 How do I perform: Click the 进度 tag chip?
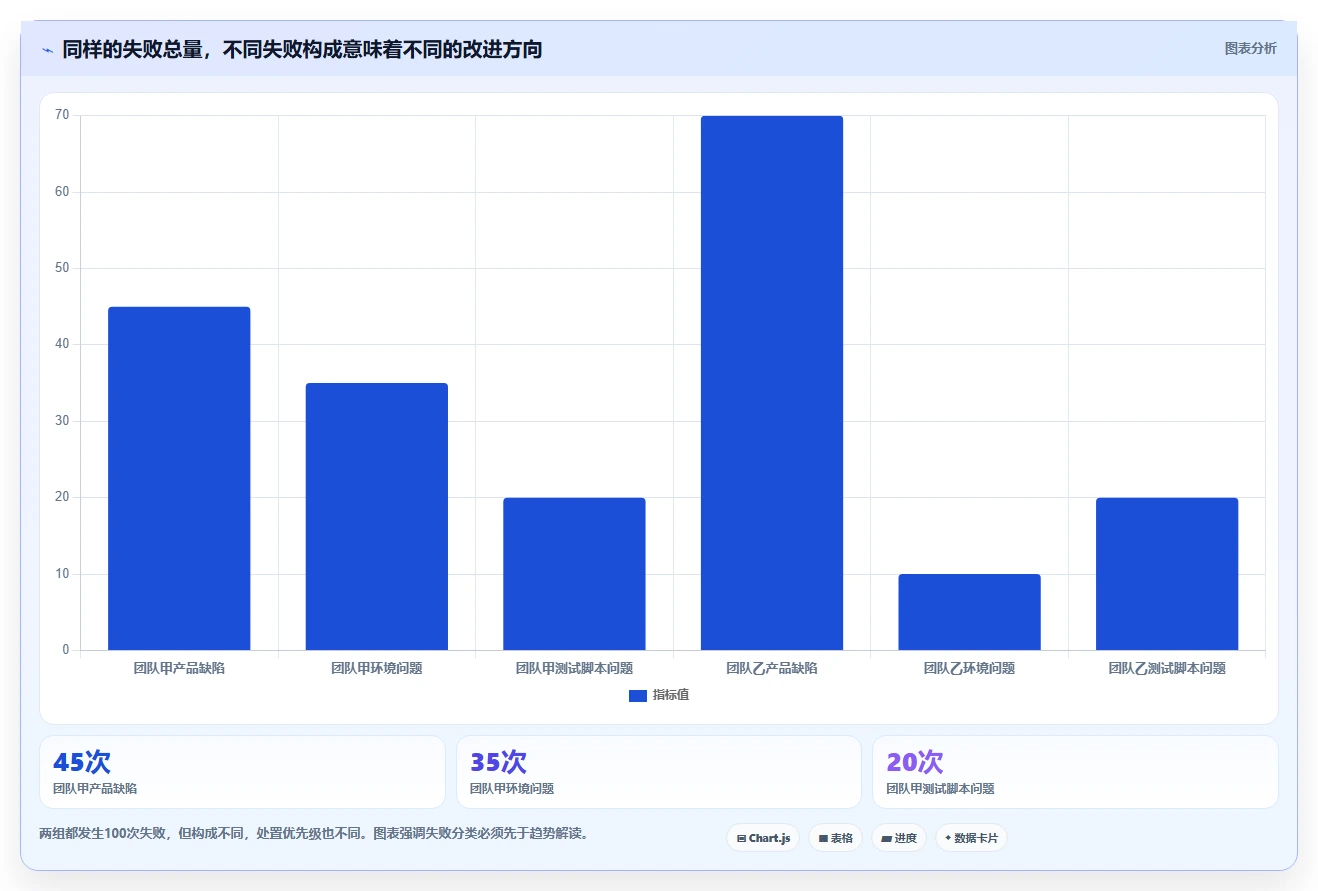[899, 838]
